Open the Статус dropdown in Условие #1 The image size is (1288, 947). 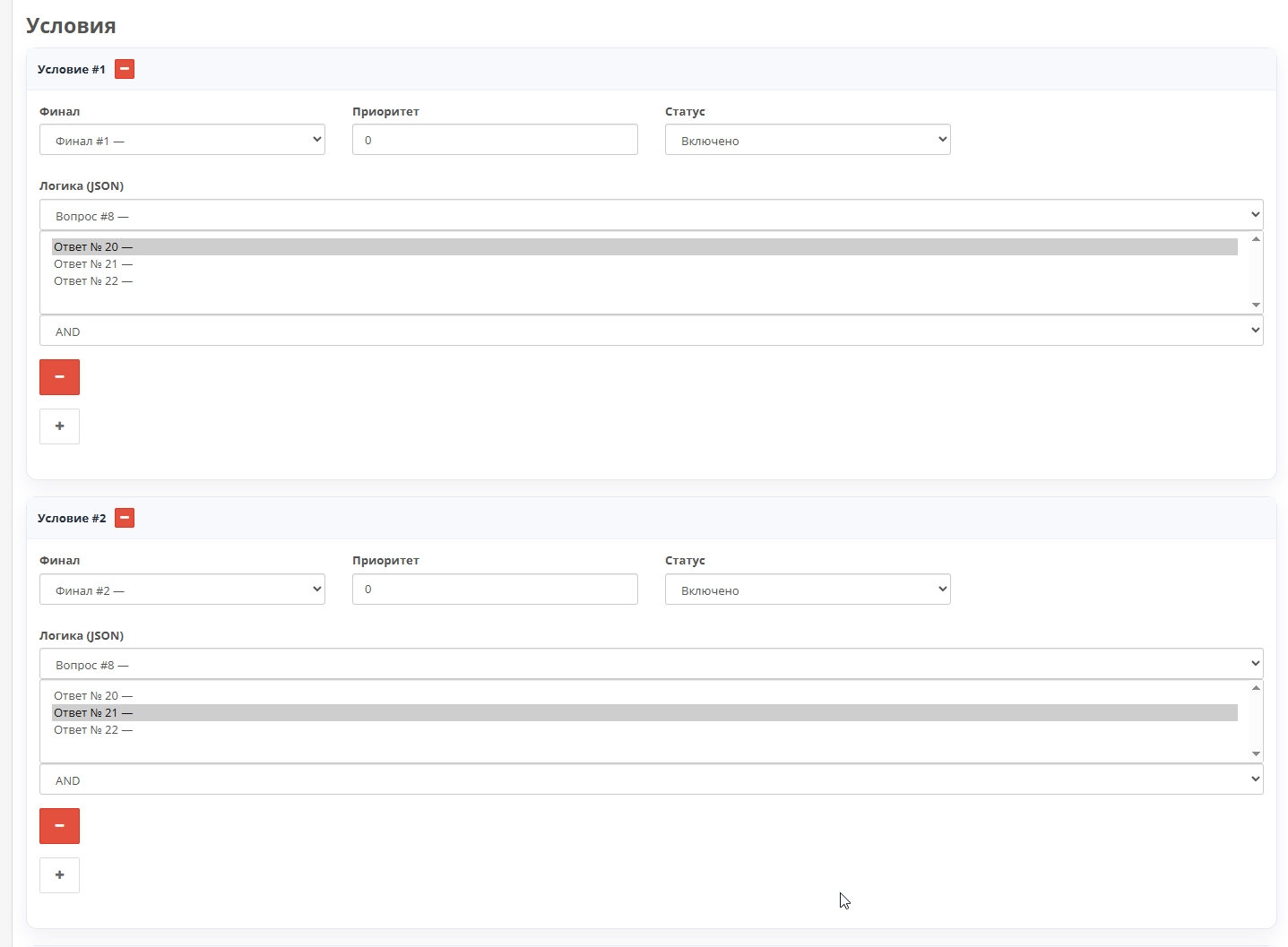pos(807,140)
